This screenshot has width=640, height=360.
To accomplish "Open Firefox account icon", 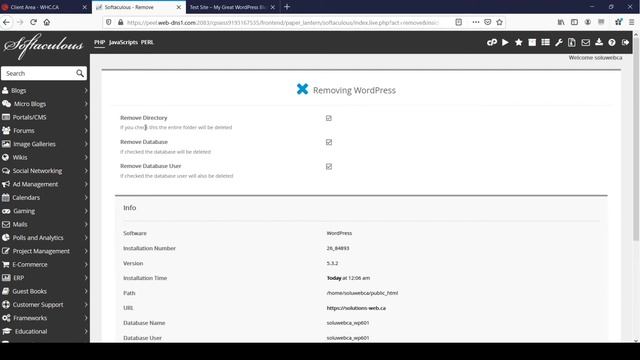I will (588, 22).
